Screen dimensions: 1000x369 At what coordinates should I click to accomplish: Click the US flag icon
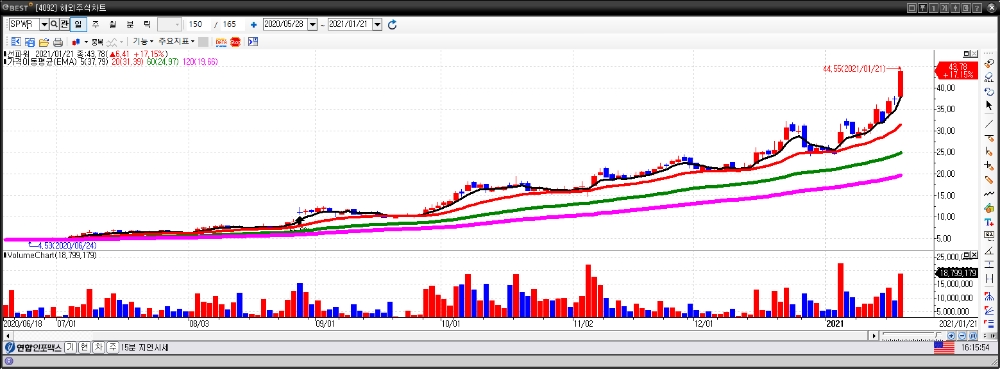click(x=944, y=347)
